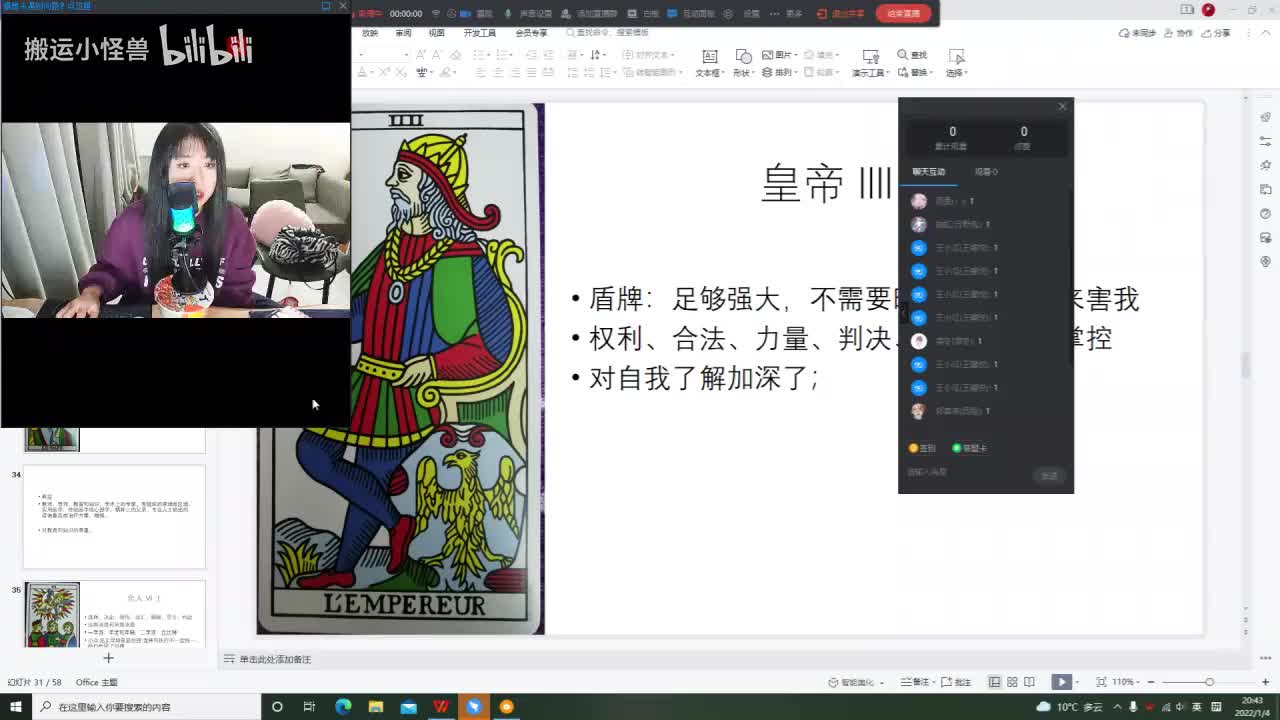Image resolution: width=1280 pixels, height=720 pixels.
Task: Open File Explorer from the taskbar
Action: click(376, 707)
